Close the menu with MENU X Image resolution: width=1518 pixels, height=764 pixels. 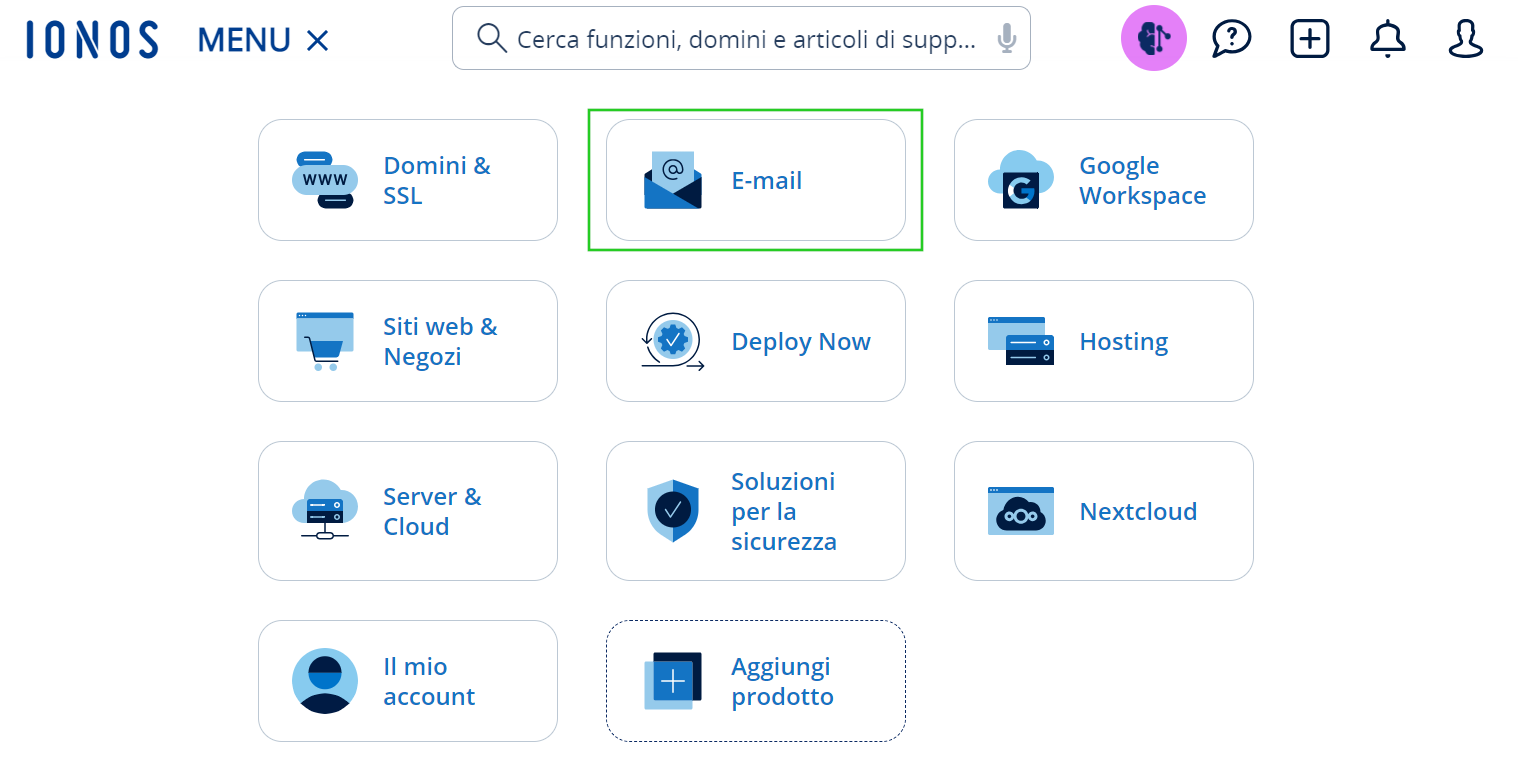pos(263,40)
